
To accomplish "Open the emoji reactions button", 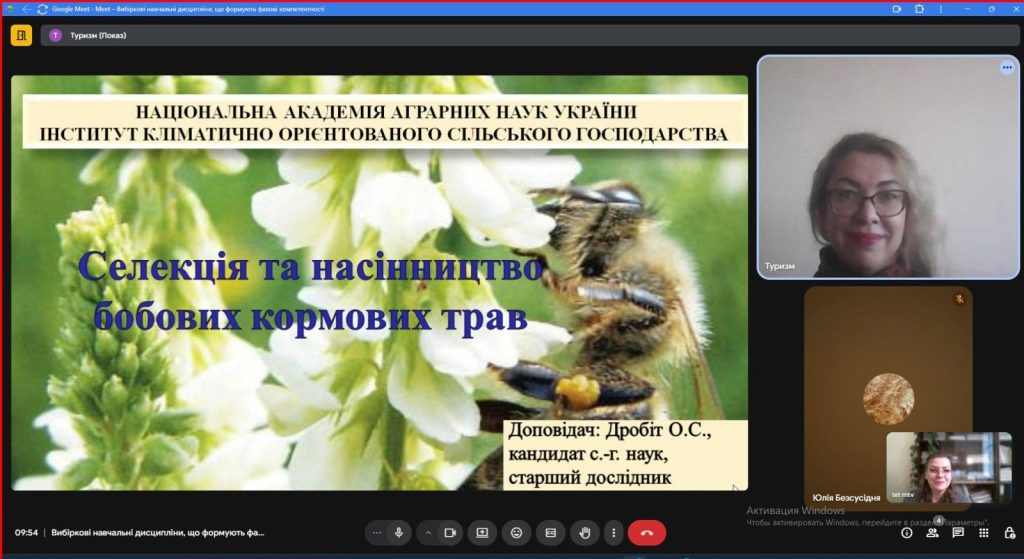I will (x=517, y=533).
